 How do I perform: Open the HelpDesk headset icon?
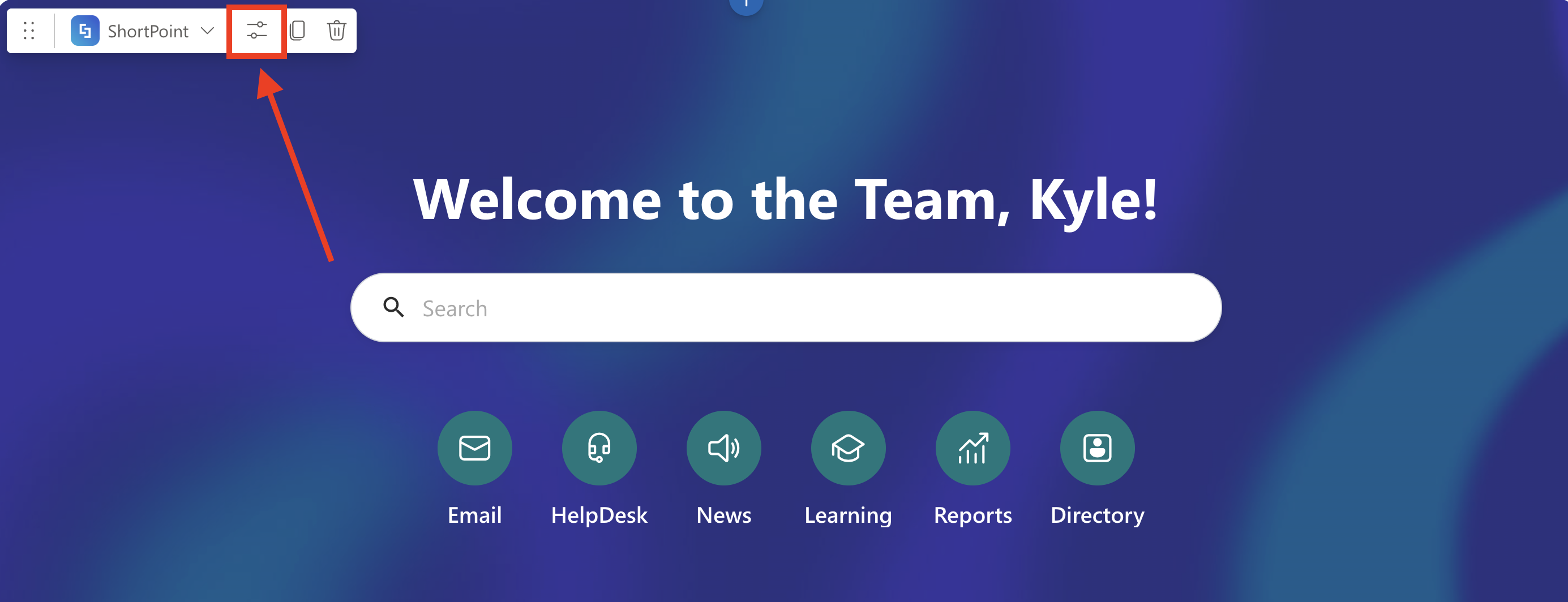599,448
